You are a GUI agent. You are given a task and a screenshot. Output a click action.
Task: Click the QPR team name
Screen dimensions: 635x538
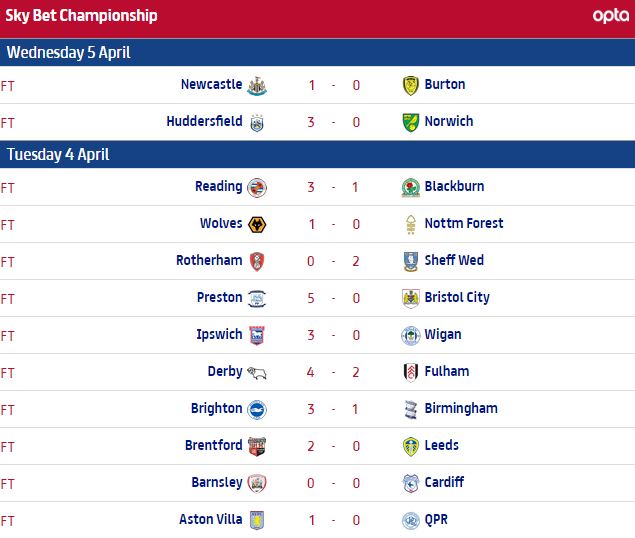(x=438, y=520)
